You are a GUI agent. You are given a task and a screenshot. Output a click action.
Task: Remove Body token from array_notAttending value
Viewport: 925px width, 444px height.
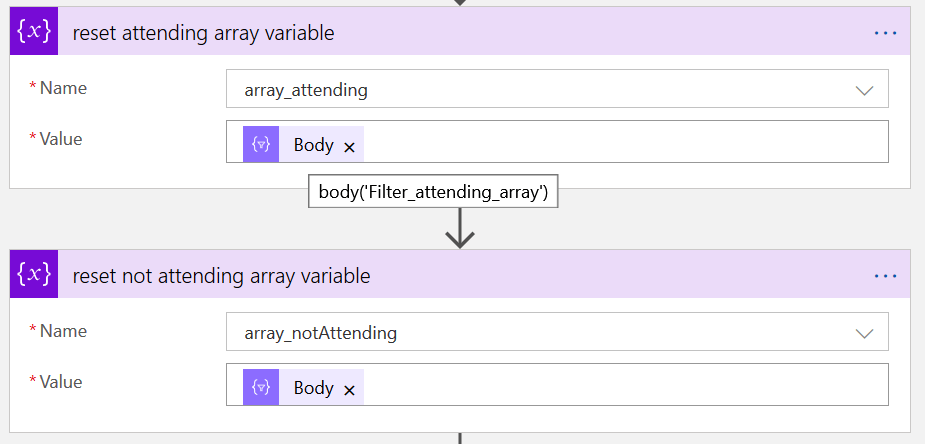click(x=349, y=389)
